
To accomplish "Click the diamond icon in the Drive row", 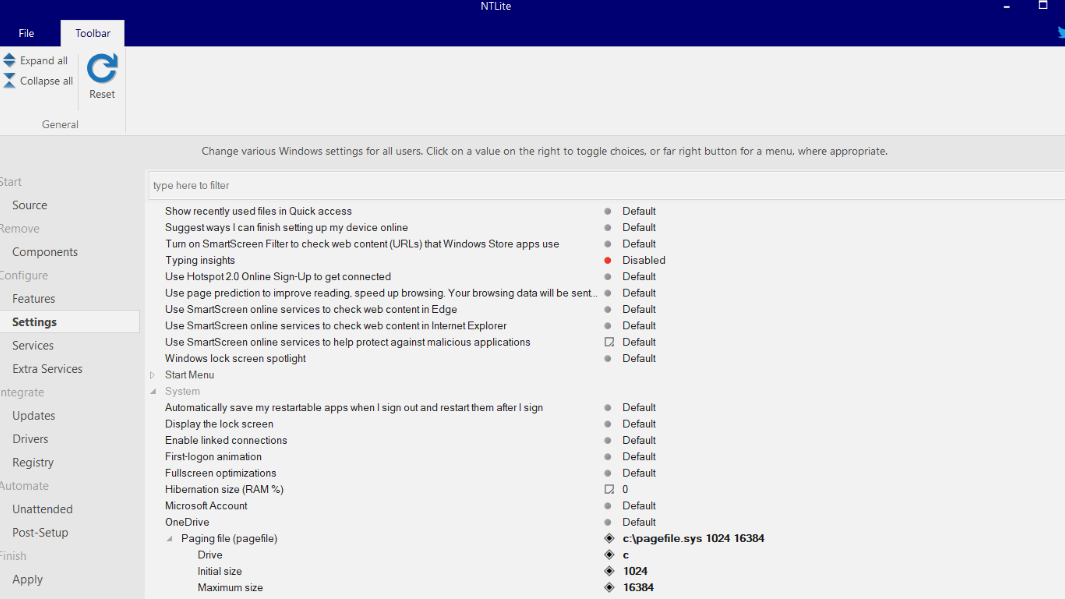I will (x=609, y=555).
